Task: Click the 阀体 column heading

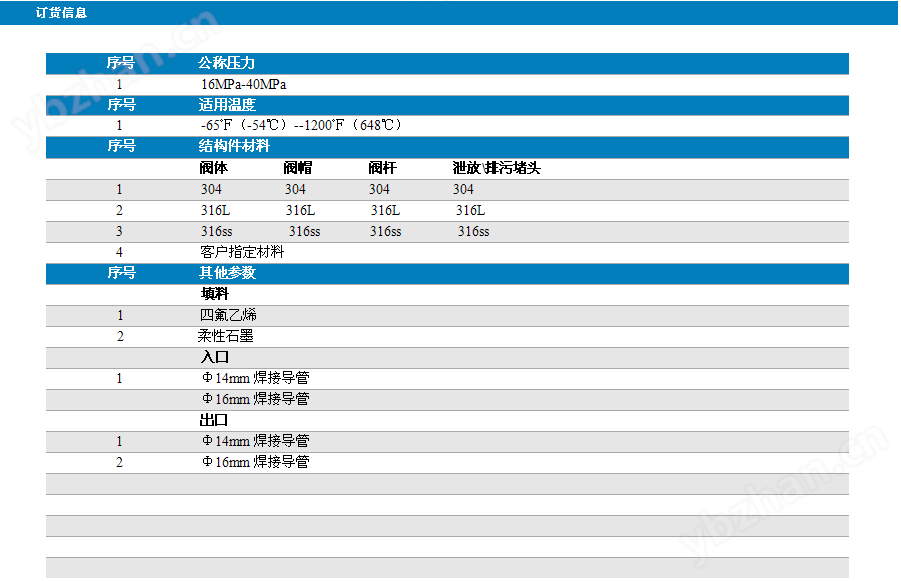Action: 213,168
